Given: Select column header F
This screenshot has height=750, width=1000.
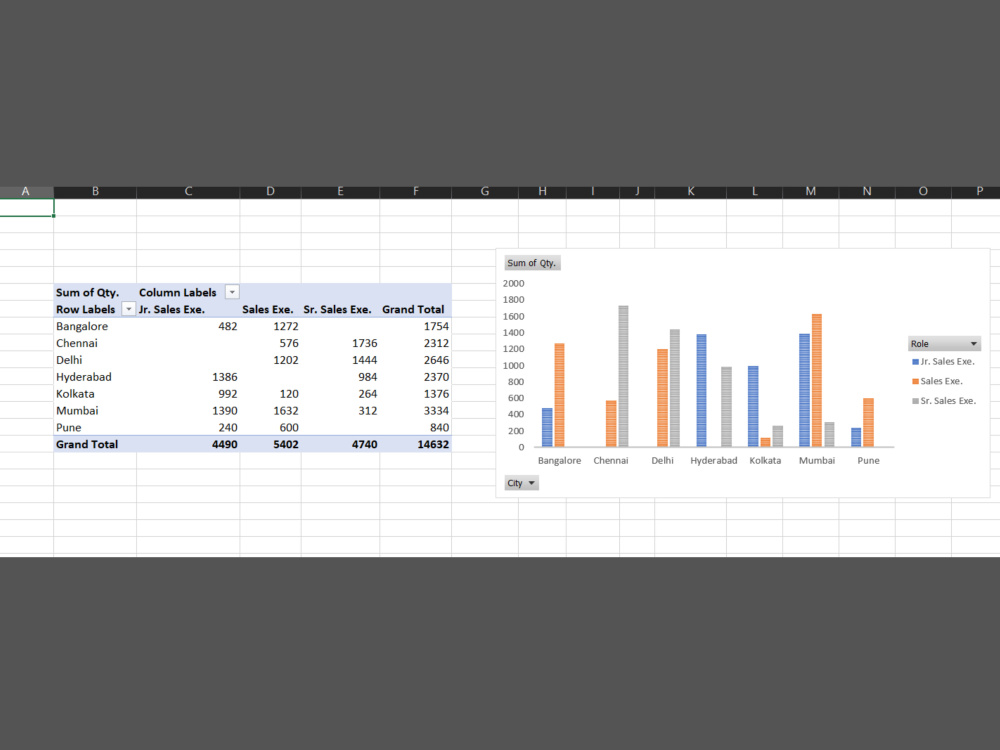Looking at the screenshot, I should click(415, 191).
